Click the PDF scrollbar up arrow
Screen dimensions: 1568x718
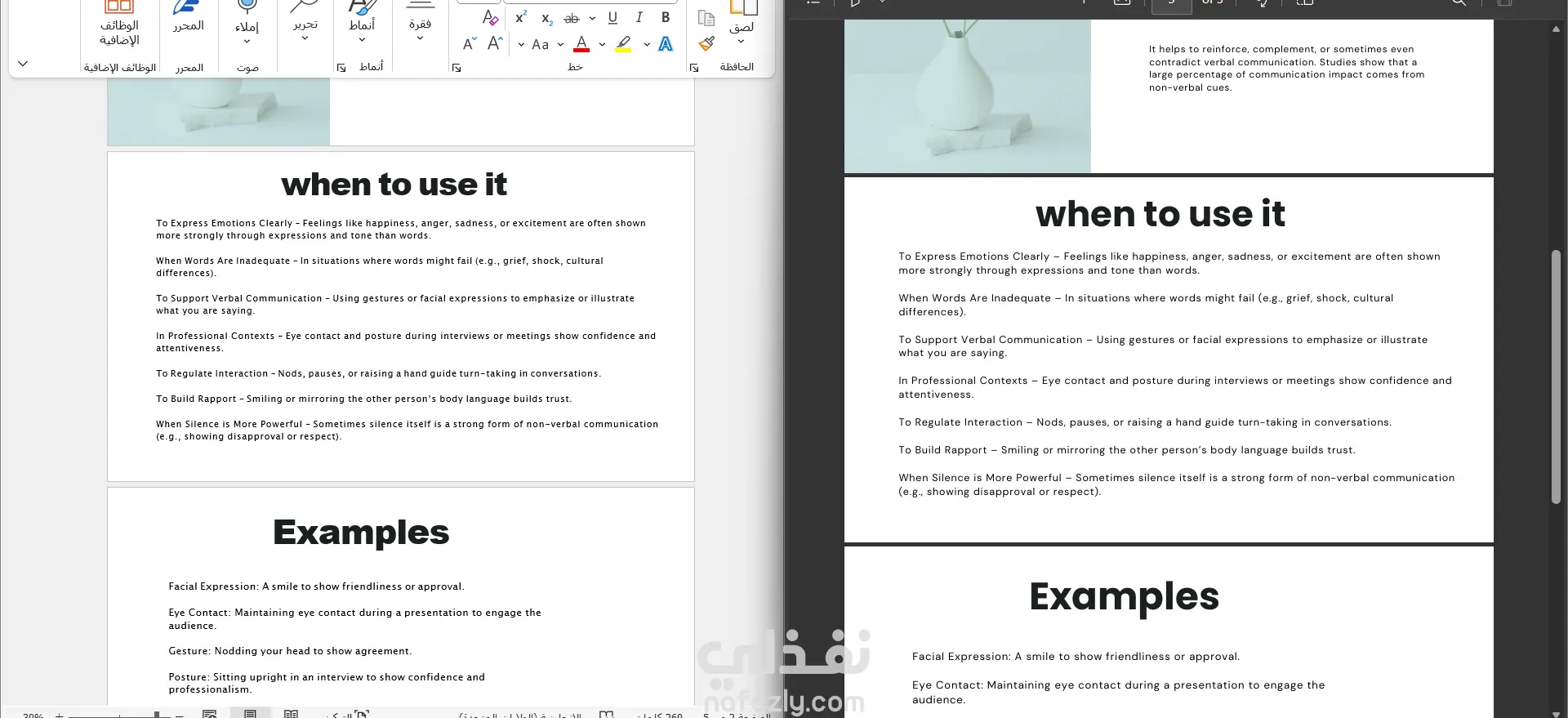point(1556,29)
